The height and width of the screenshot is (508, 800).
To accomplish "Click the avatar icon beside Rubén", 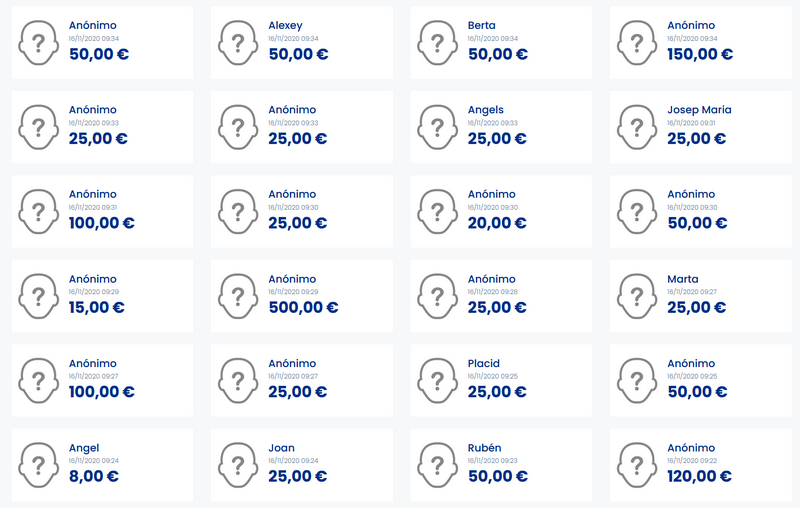I will 437,466.
